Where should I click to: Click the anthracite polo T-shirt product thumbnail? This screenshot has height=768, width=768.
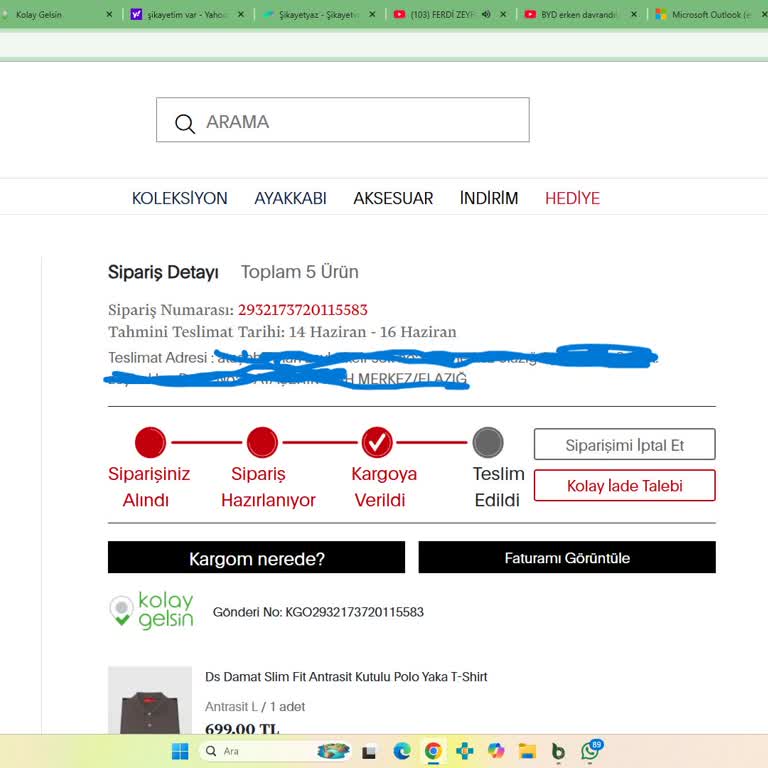click(150, 700)
